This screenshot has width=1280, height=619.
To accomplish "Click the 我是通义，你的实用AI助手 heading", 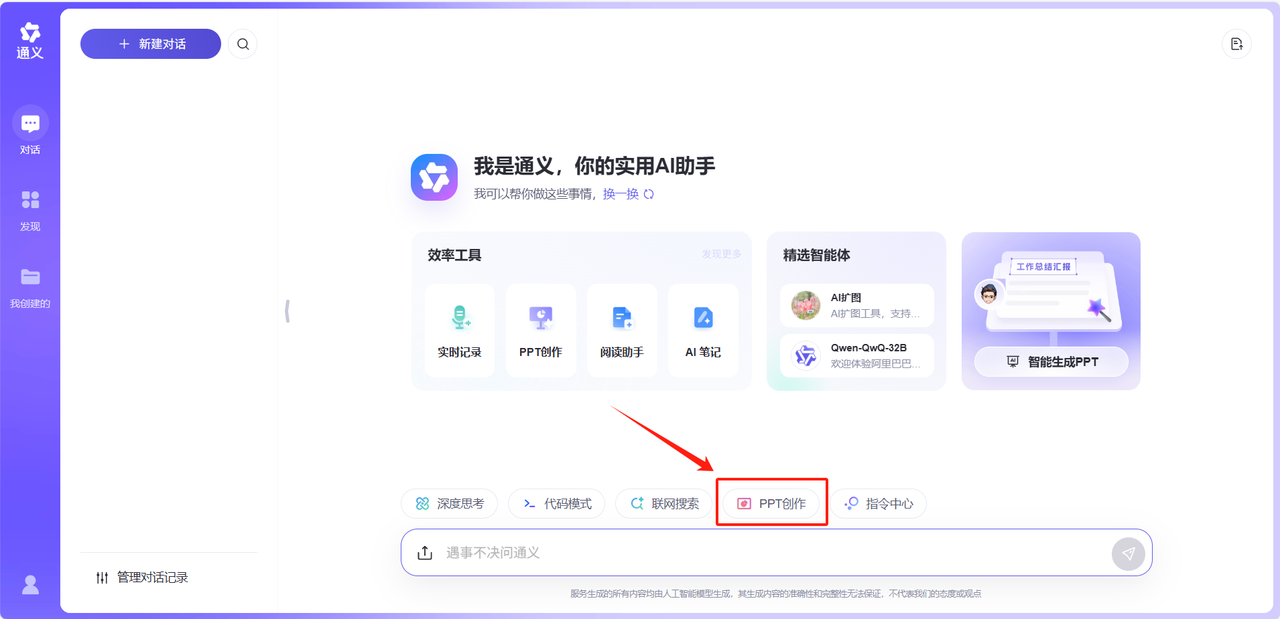I will click(x=595, y=167).
